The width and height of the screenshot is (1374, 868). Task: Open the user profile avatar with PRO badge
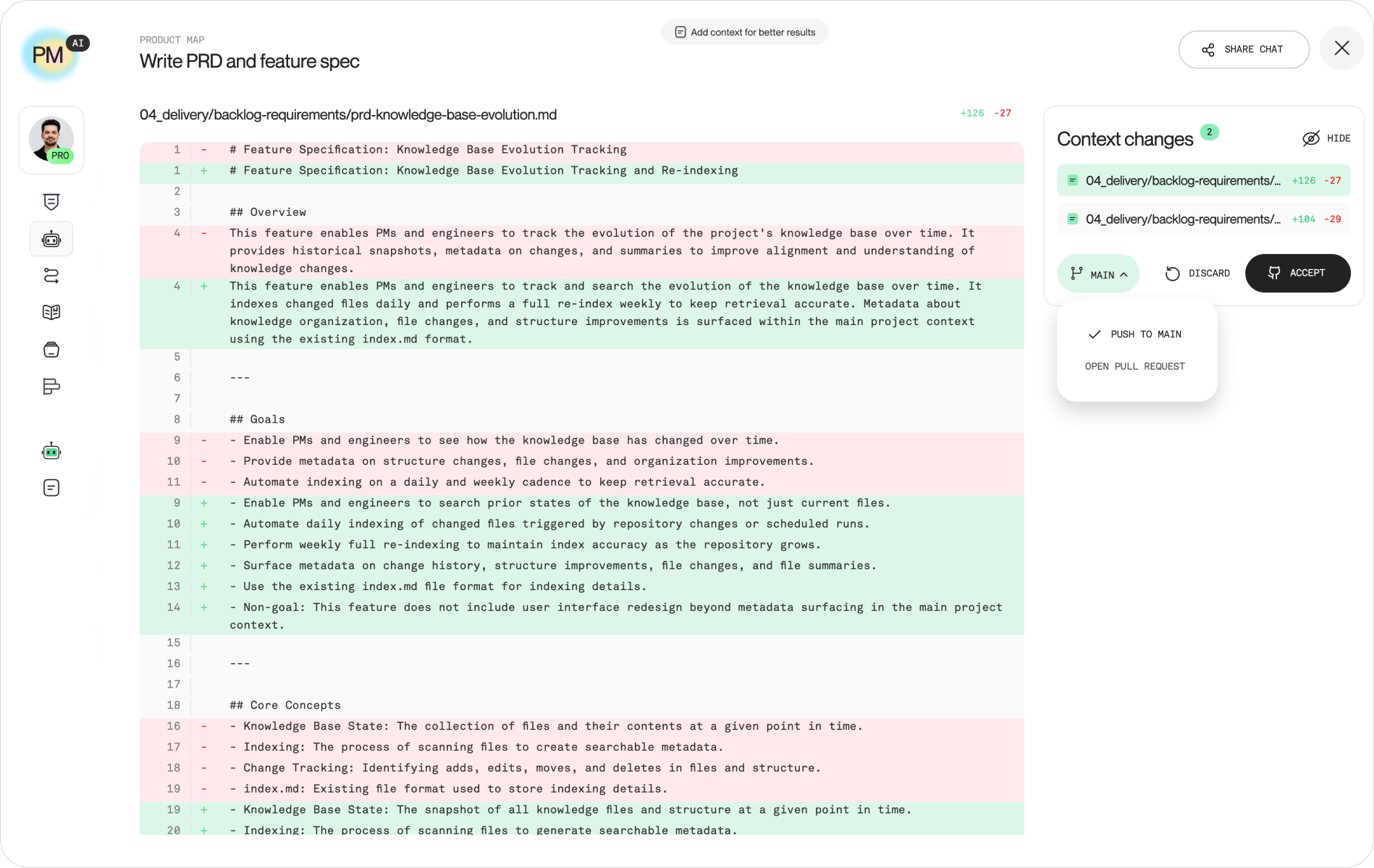tap(51, 140)
